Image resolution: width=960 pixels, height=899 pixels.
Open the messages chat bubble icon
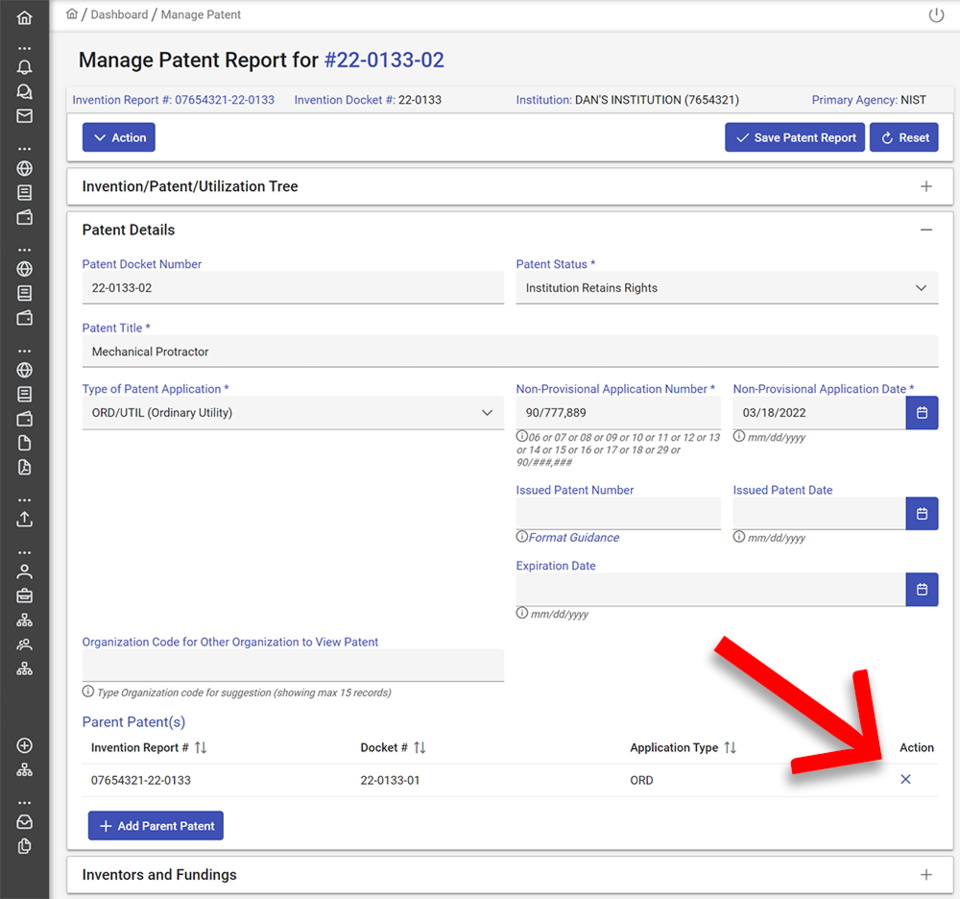click(25, 91)
